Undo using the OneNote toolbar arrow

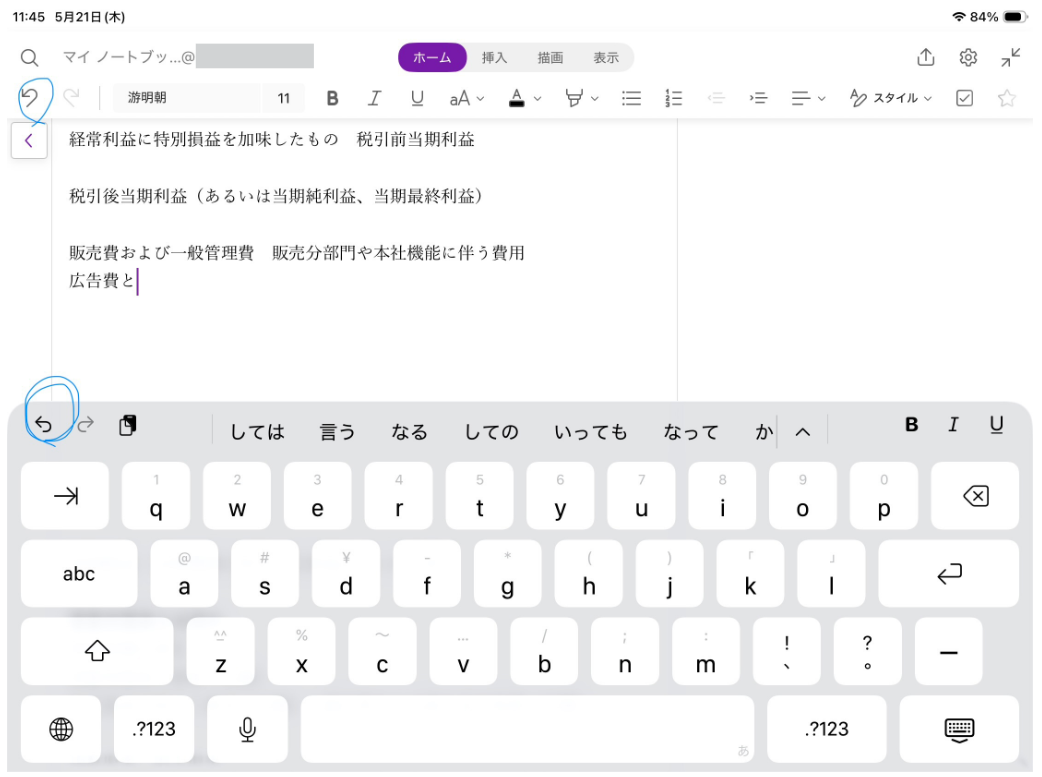(x=29, y=98)
